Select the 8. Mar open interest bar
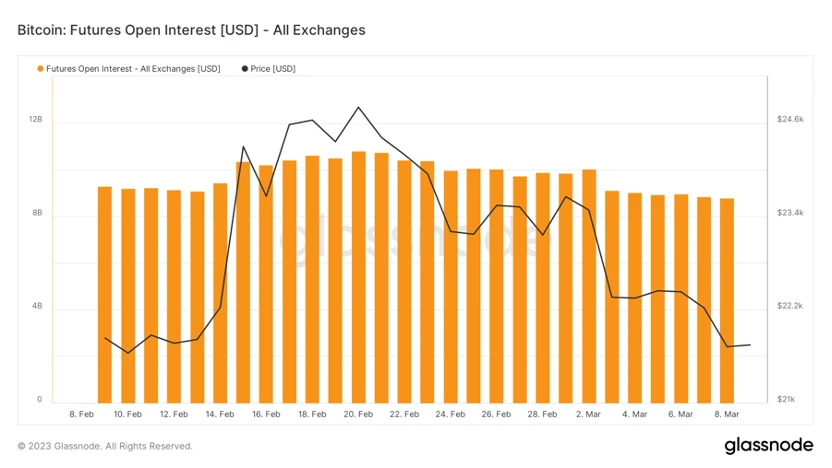Image resolution: width=832 pixels, height=468 pixels. (727, 301)
